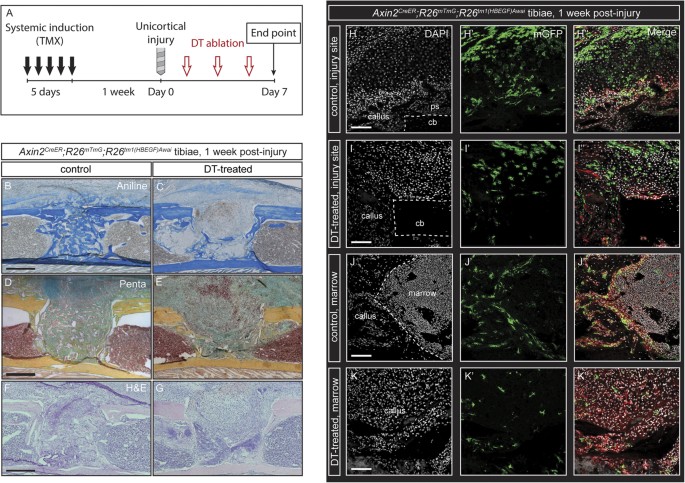Screen dimensions: 685x483
Task: Select the '(TMX)' text
Action: (50, 41)
